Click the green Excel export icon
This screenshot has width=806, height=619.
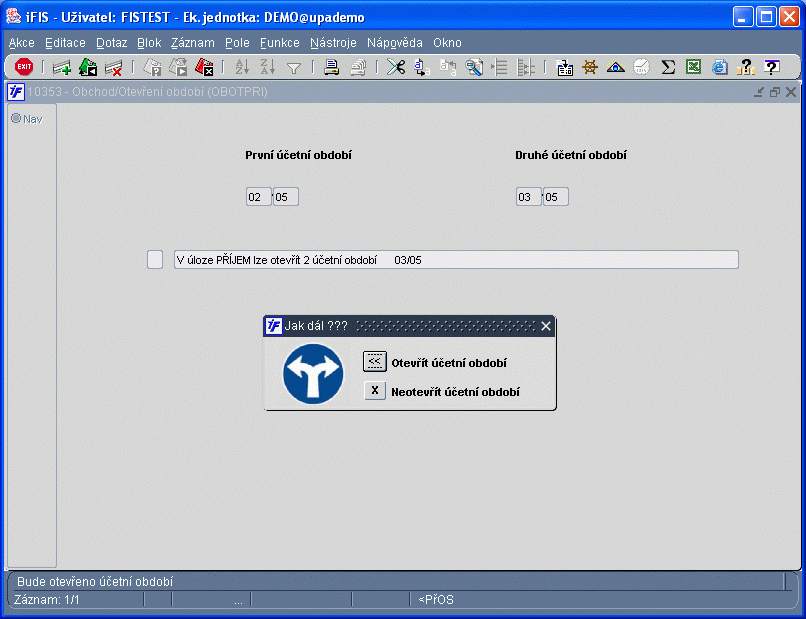(x=693, y=67)
